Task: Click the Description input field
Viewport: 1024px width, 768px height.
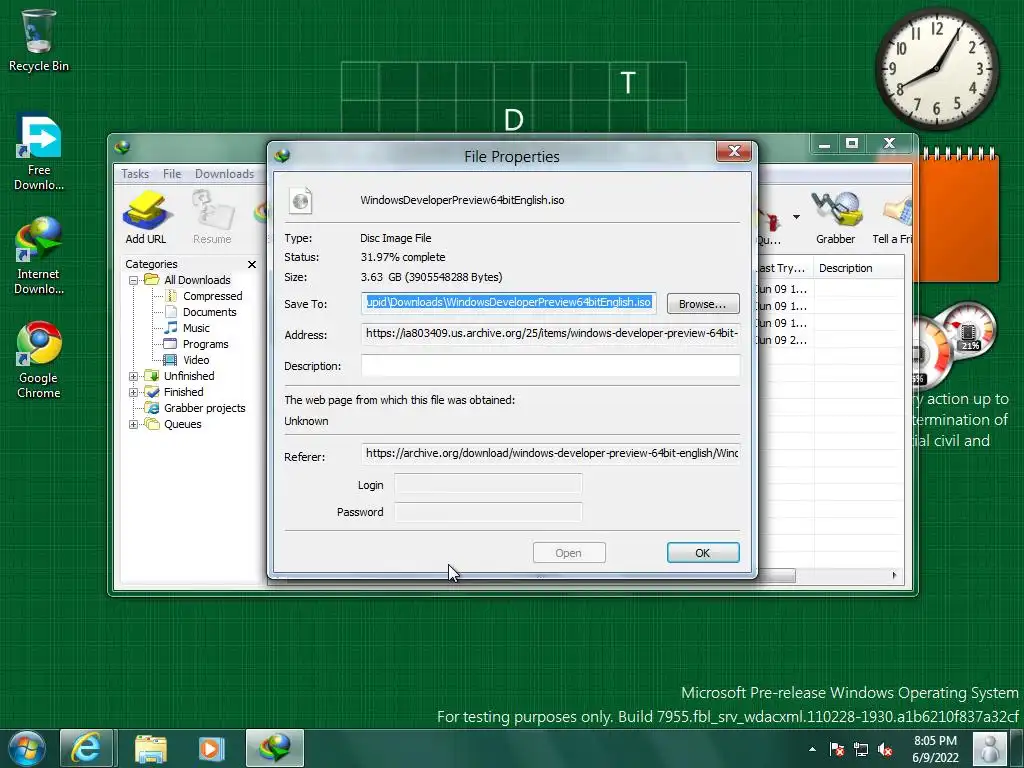Action: tap(551, 365)
